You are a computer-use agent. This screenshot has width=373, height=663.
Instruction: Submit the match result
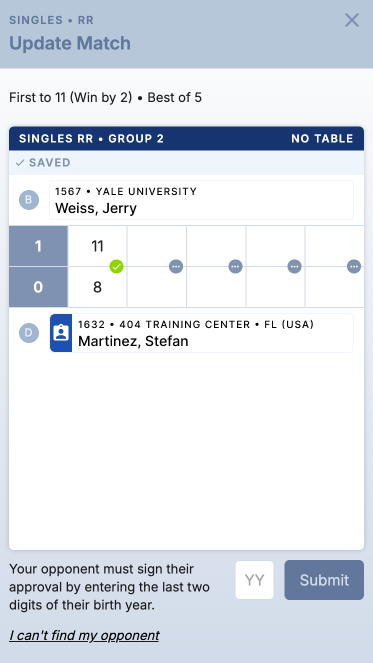coord(324,580)
